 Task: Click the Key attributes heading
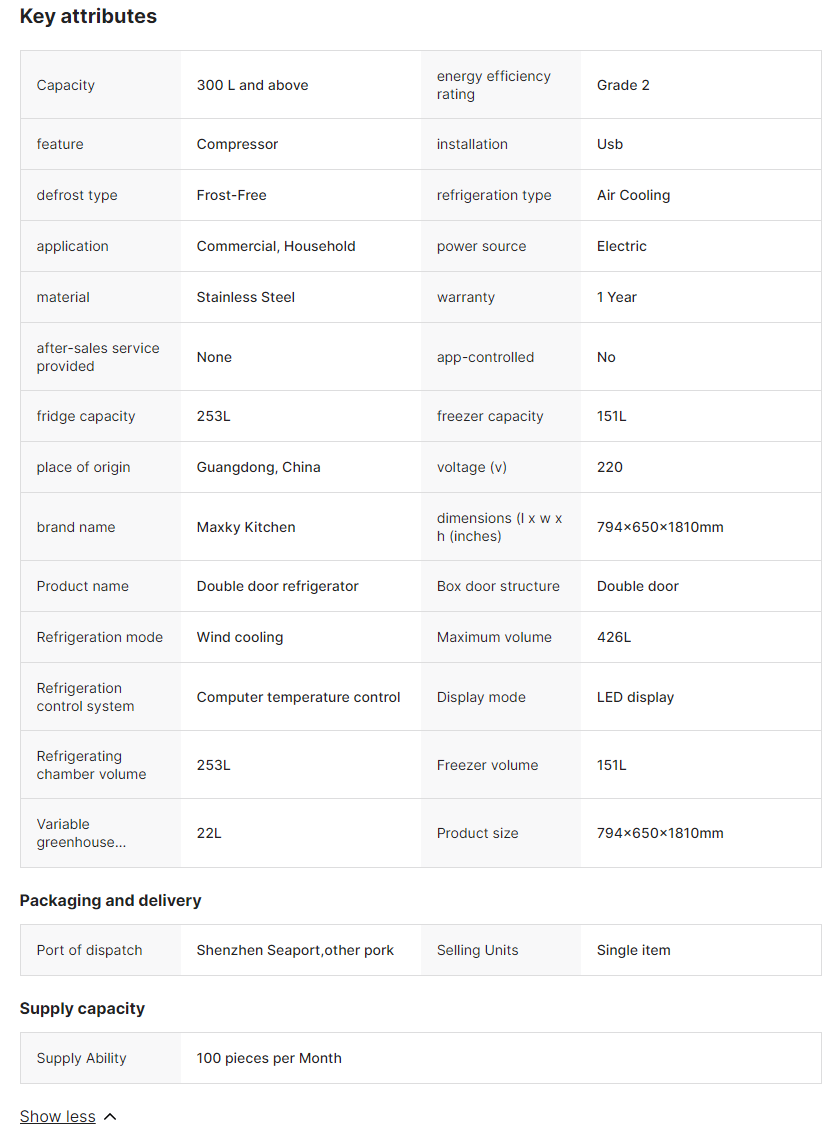(x=88, y=16)
